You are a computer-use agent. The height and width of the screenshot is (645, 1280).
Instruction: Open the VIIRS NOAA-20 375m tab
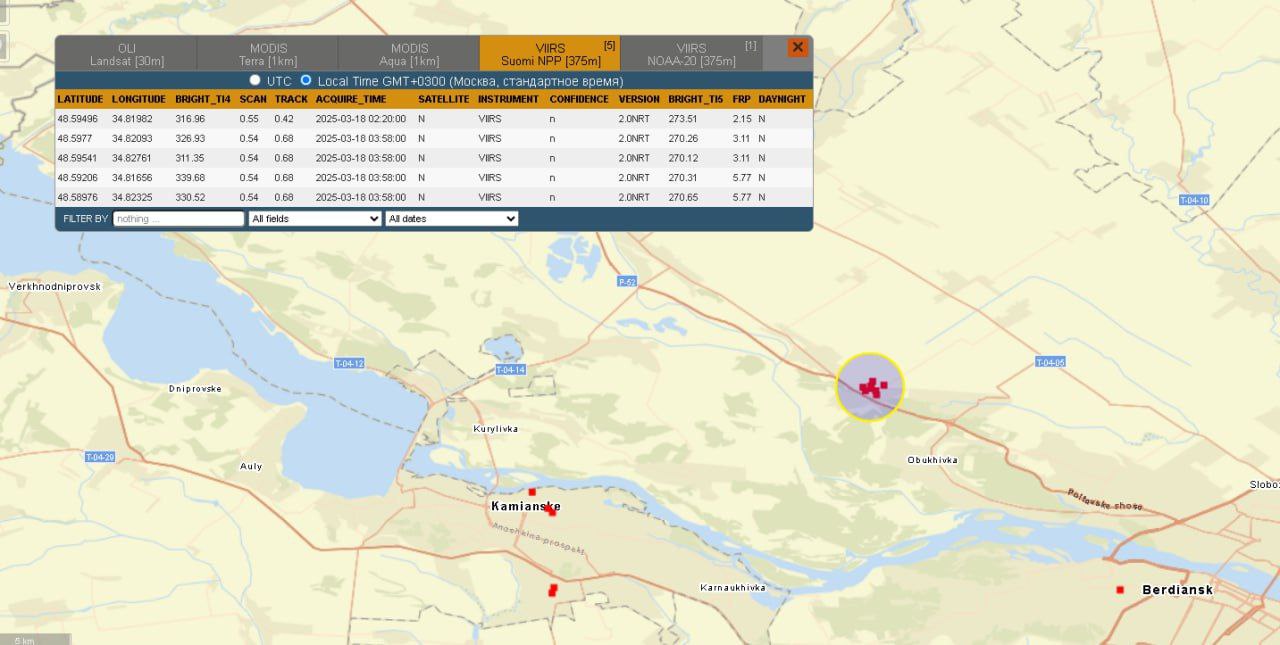691,54
